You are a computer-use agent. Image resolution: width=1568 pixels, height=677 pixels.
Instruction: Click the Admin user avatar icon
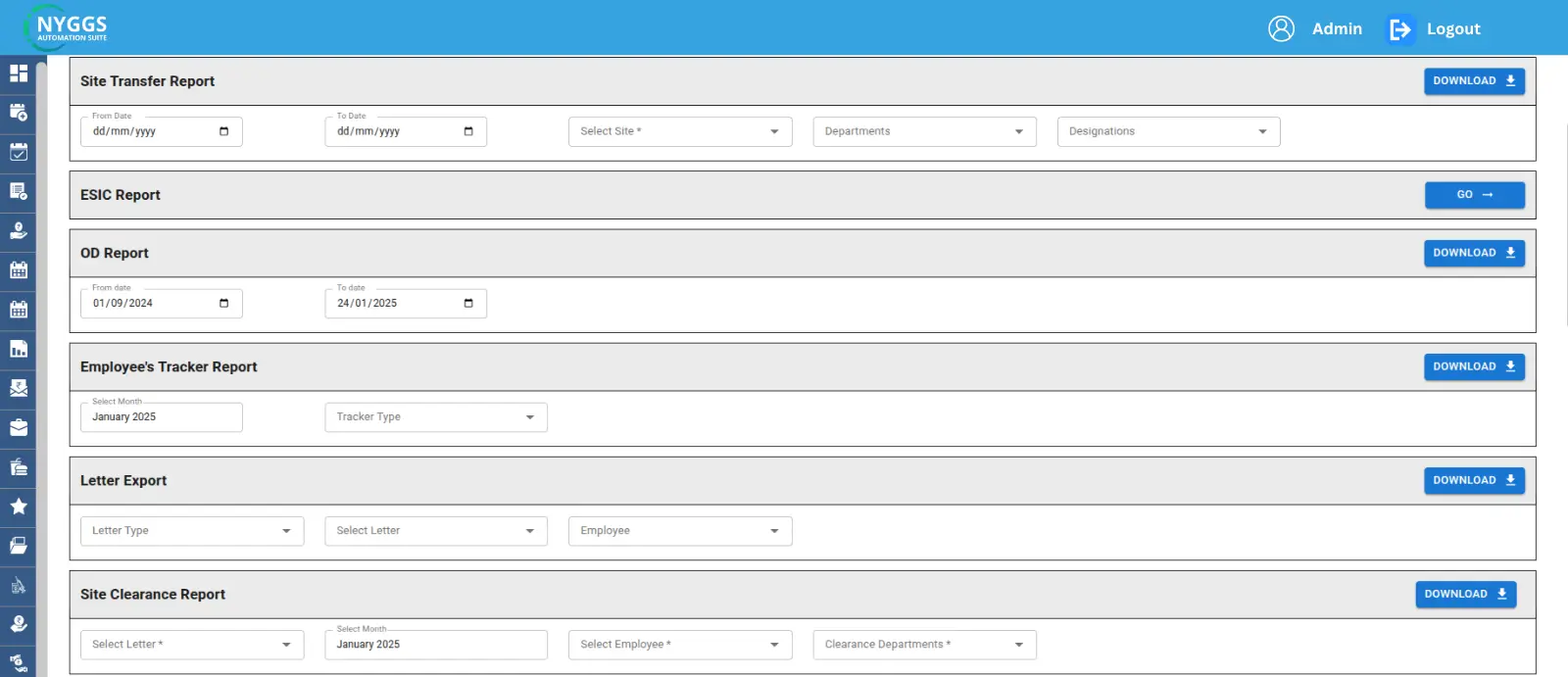pos(1281,28)
